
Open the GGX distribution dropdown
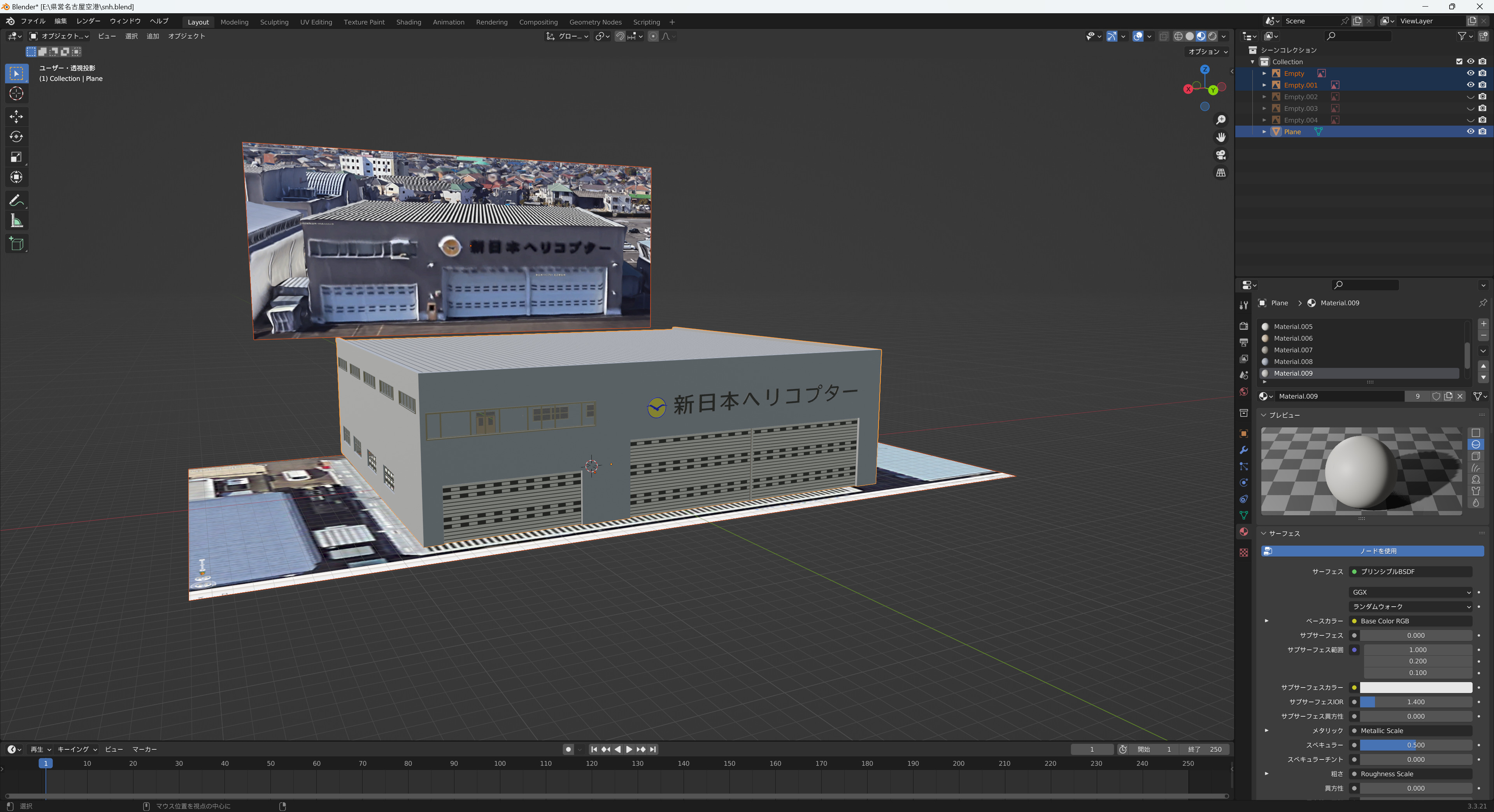coord(1410,592)
